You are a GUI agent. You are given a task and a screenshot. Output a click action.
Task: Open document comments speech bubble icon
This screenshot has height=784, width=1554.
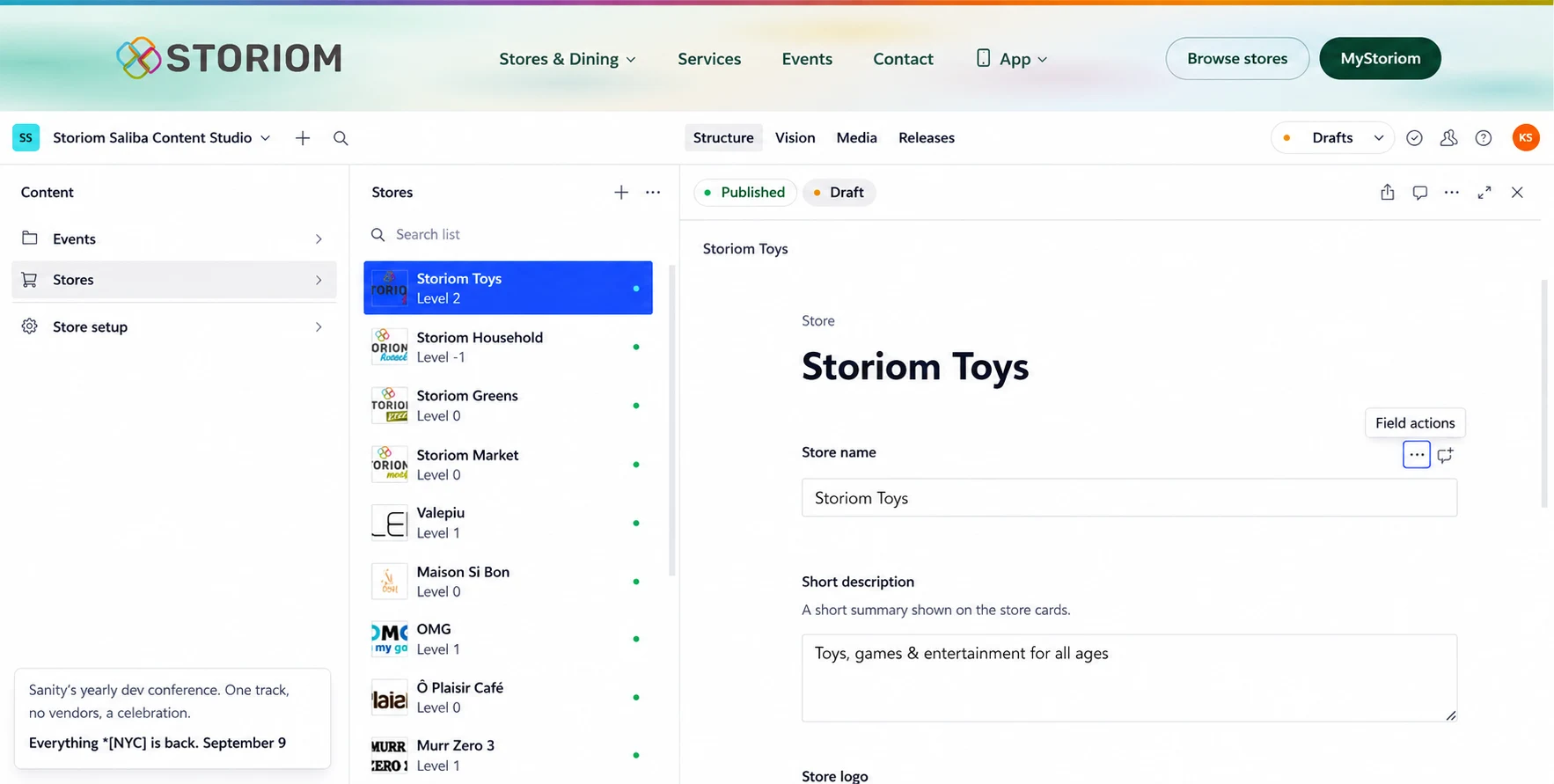(x=1419, y=192)
